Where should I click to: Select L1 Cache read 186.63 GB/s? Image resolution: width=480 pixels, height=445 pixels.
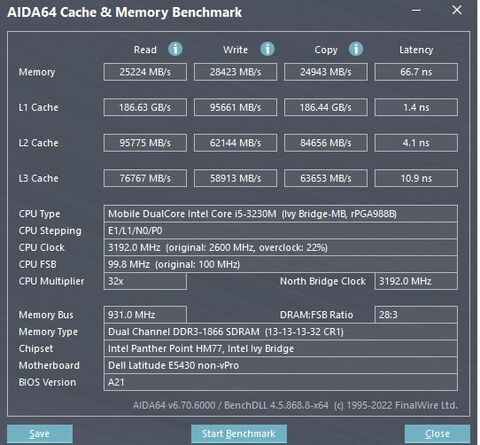pyautogui.click(x=145, y=107)
